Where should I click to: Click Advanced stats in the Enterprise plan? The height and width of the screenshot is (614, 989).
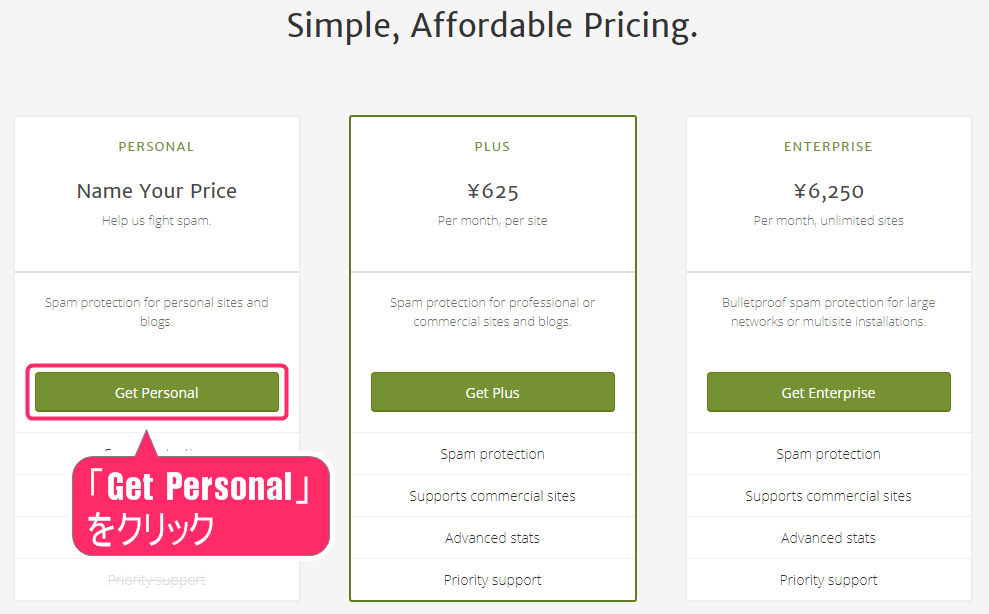[x=828, y=538]
